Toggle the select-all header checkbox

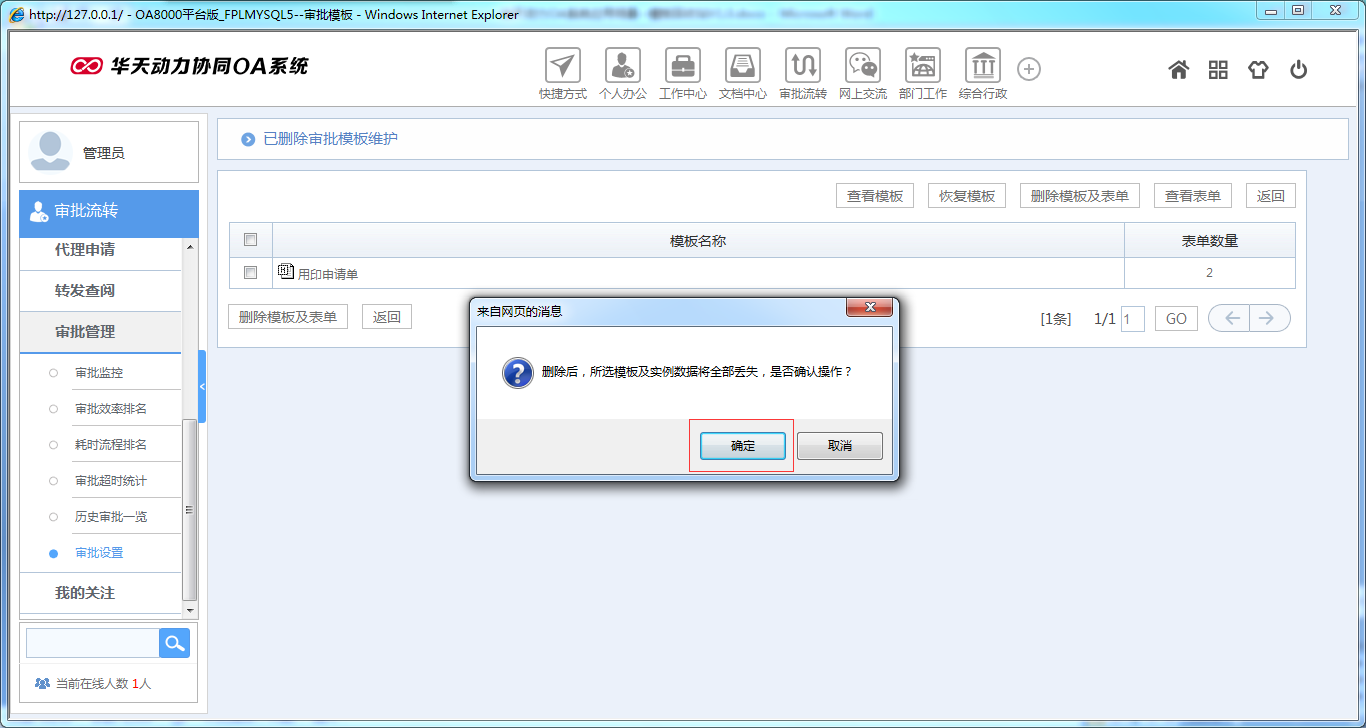251,240
